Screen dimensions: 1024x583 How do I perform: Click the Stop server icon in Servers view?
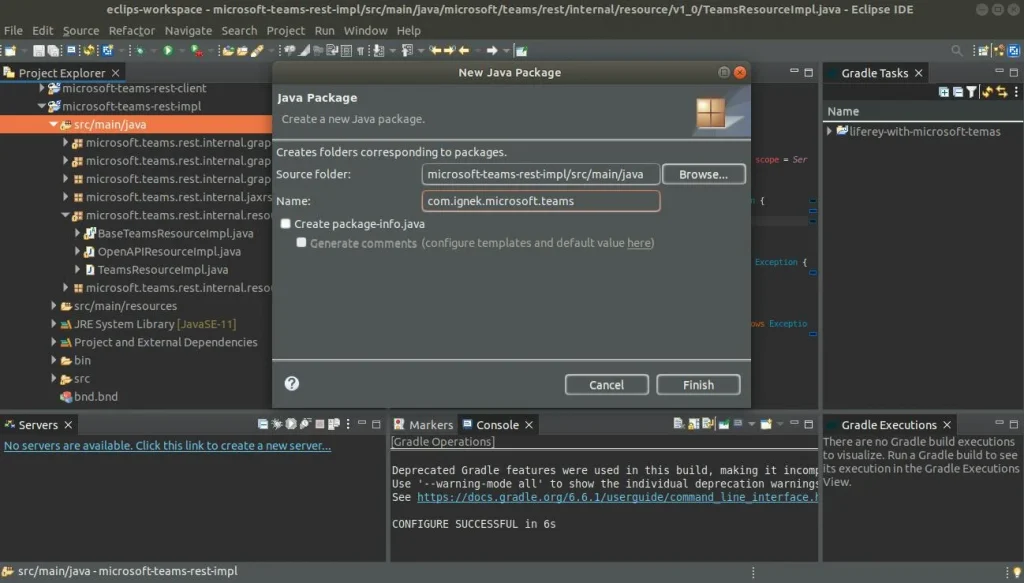[319, 424]
